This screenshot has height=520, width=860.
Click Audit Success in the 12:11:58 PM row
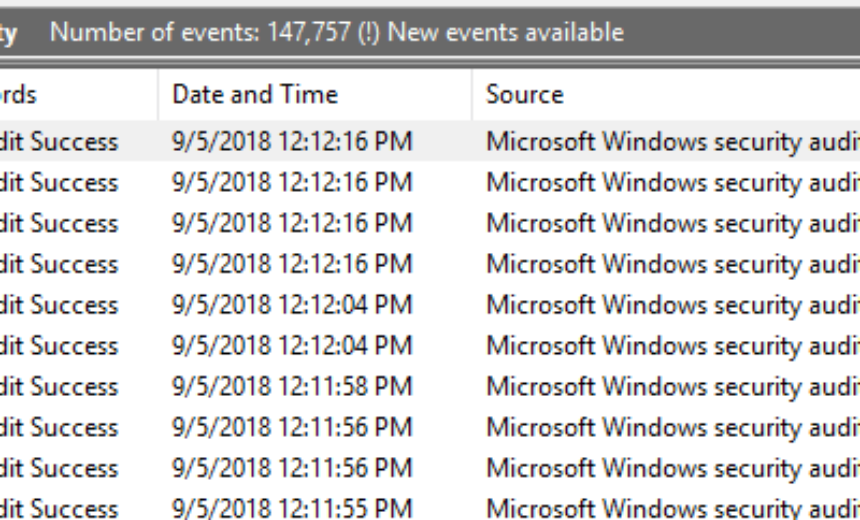[59, 386]
